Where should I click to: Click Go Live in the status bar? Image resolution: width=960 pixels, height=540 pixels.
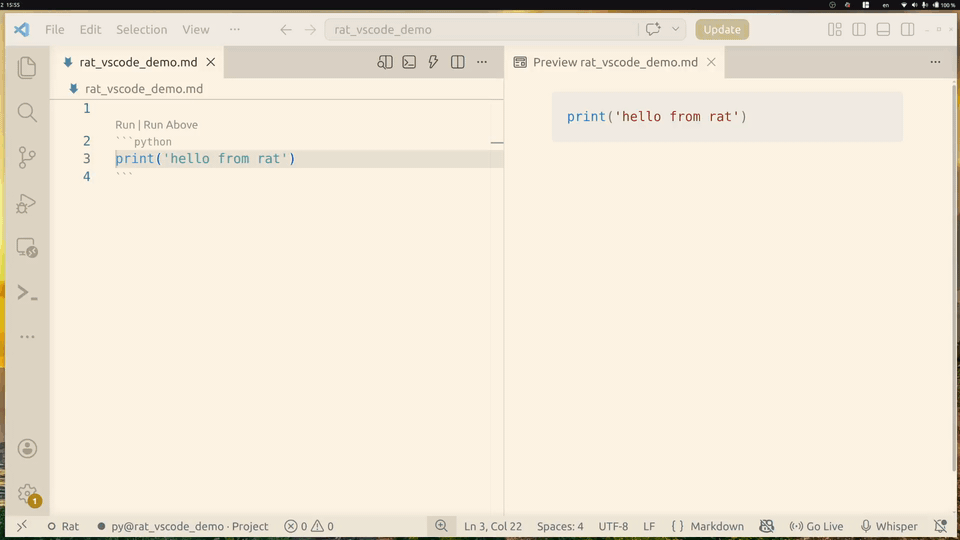816,526
